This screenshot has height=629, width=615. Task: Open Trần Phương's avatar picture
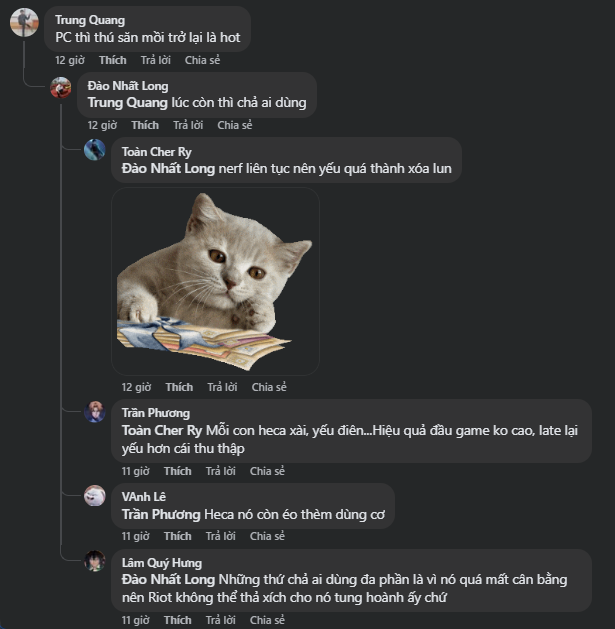(x=95, y=412)
